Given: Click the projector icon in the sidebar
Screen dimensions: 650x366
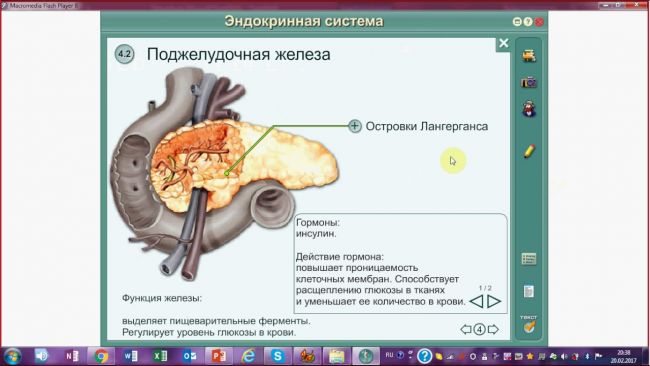Looking at the screenshot, I should (529, 56).
